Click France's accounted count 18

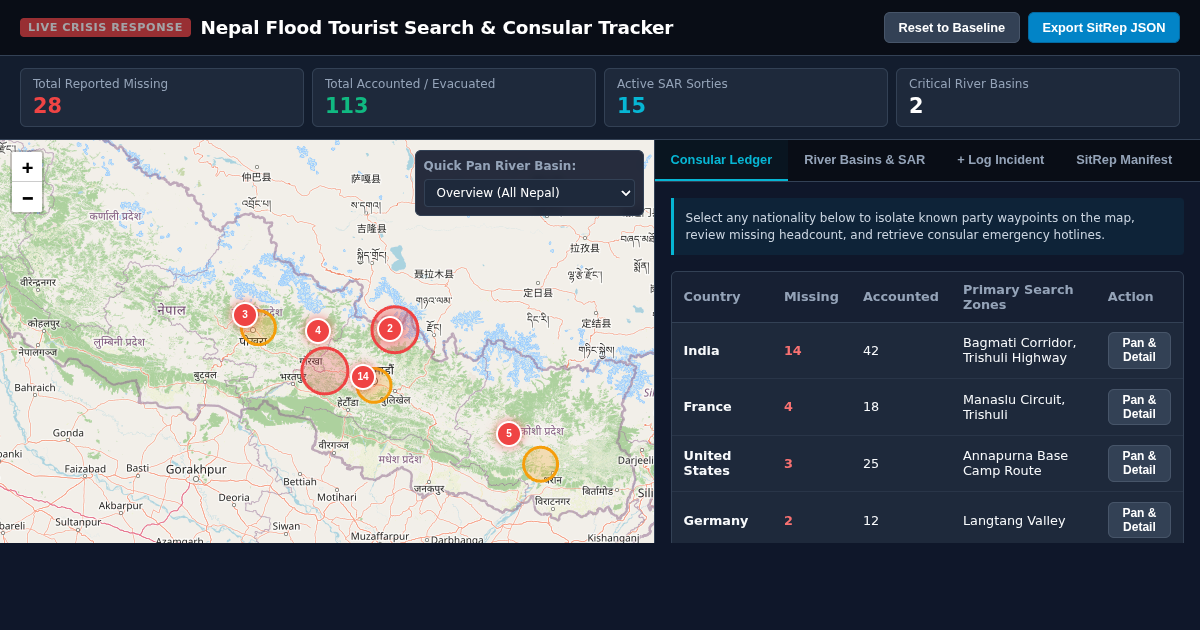tap(871, 407)
